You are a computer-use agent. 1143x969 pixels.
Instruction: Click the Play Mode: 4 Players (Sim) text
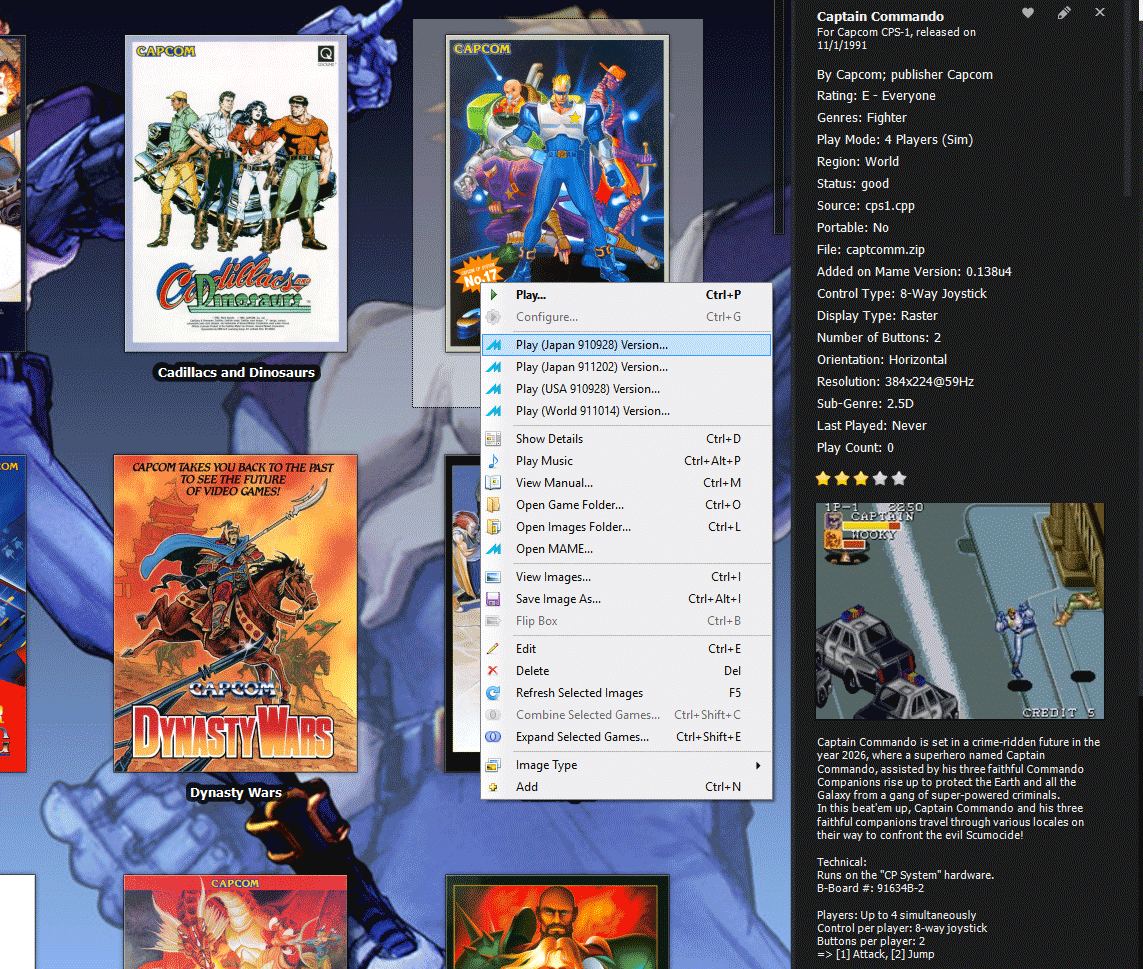pyautogui.click(x=894, y=139)
